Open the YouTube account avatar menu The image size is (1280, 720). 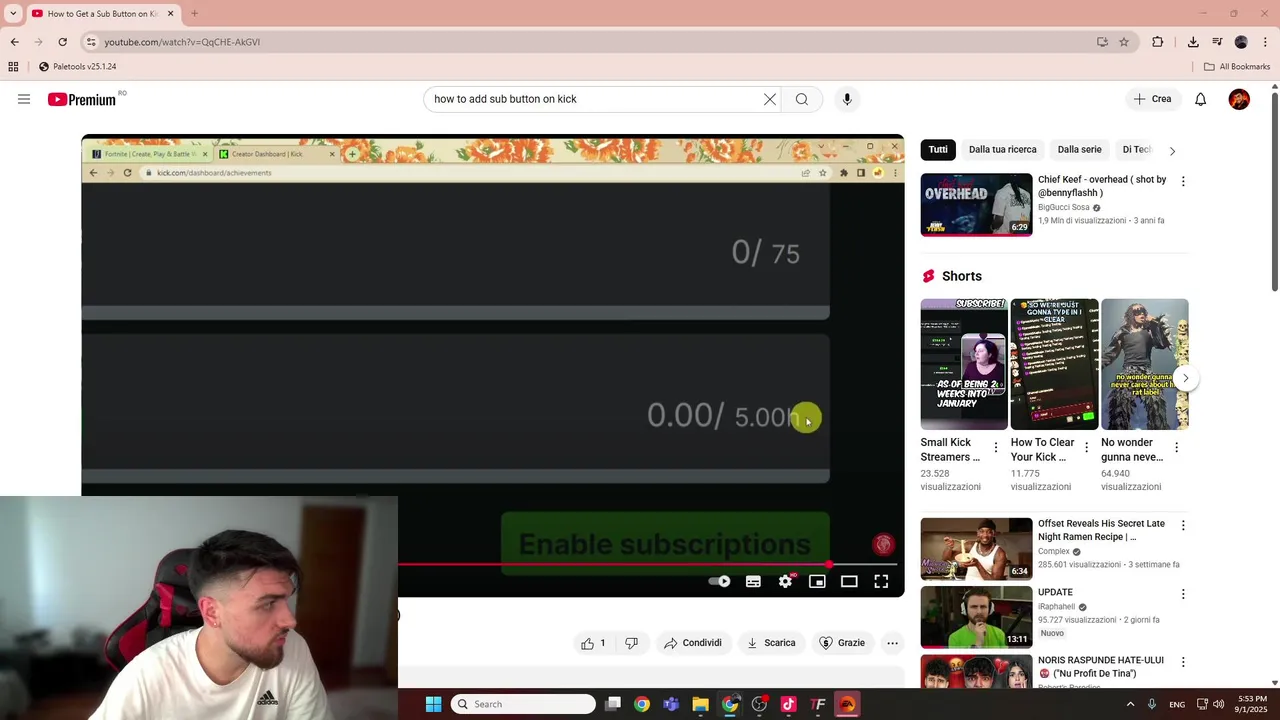[1239, 99]
